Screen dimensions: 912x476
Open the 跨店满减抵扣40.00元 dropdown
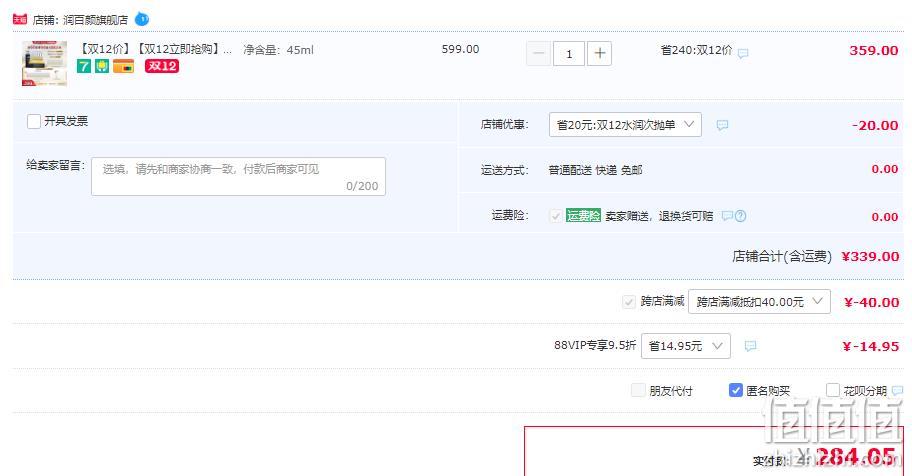click(759, 301)
